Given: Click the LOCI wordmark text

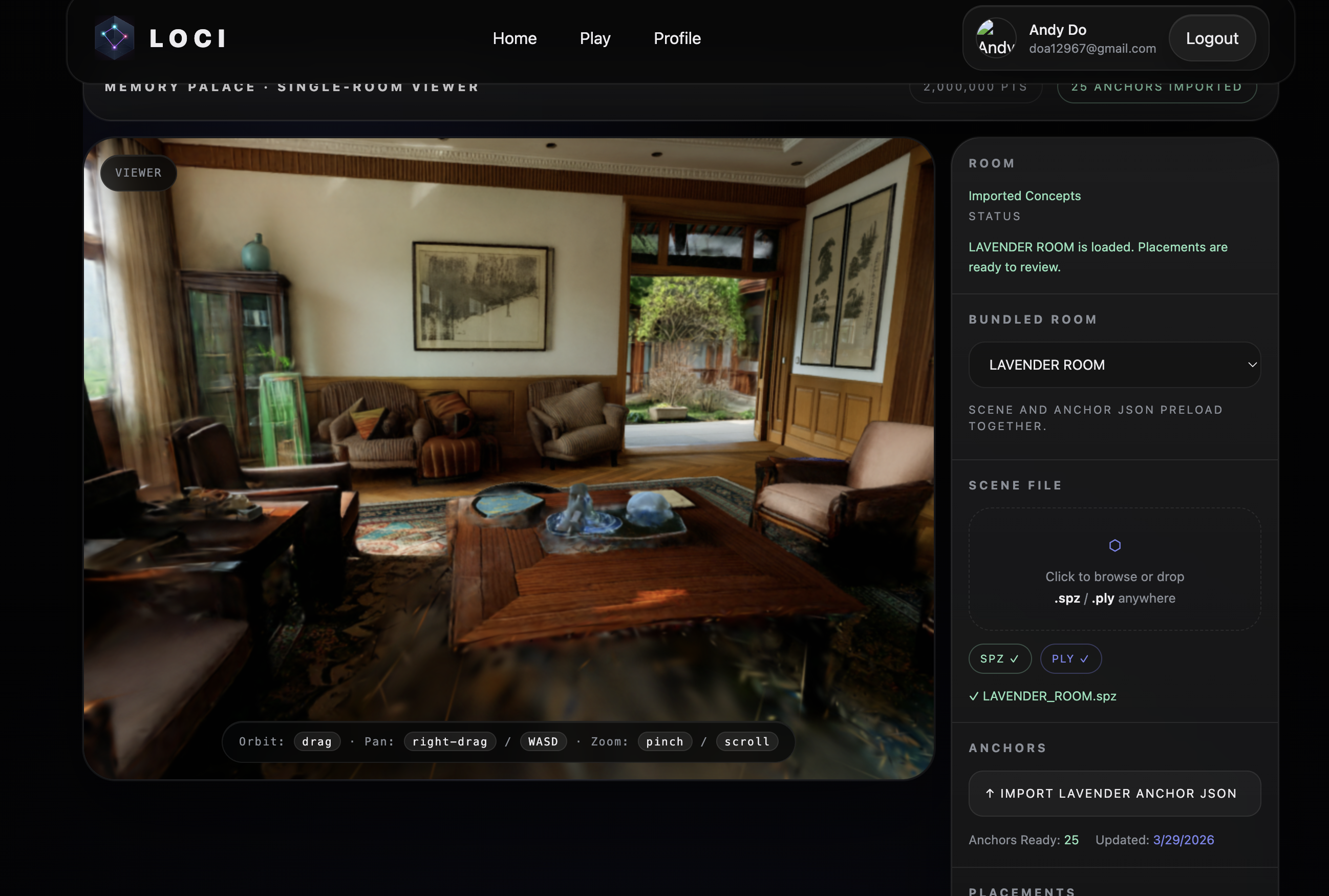Looking at the screenshot, I should tap(187, 38).
